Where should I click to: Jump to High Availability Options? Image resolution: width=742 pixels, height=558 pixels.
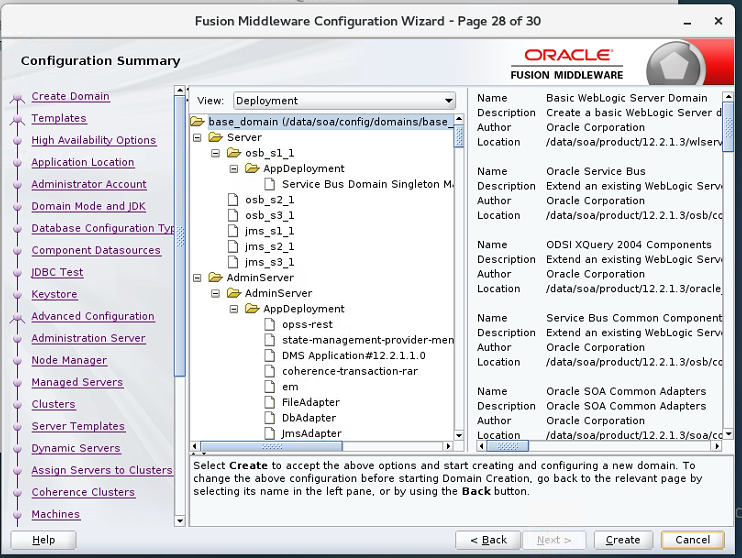[x=94, y=140]
